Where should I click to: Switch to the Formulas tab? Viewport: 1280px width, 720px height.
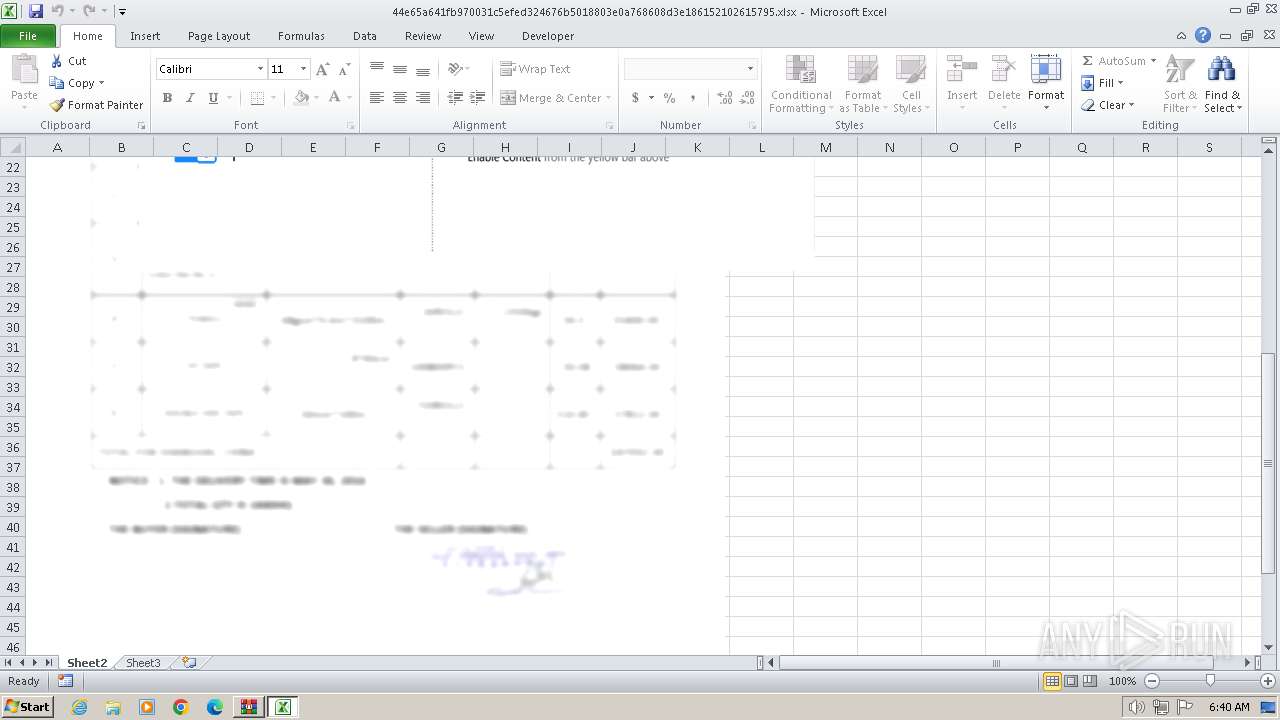[x=301, y=36]
